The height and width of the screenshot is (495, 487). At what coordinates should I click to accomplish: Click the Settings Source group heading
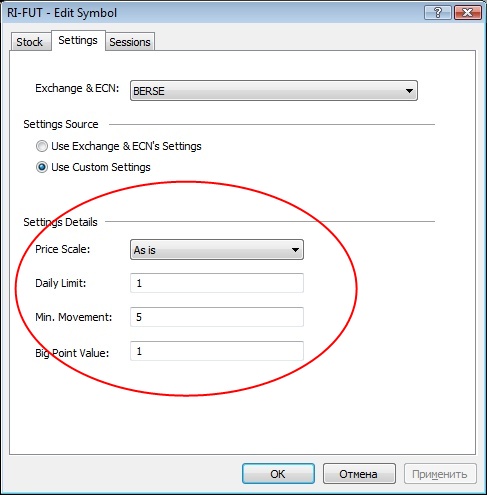click(61, 124)
